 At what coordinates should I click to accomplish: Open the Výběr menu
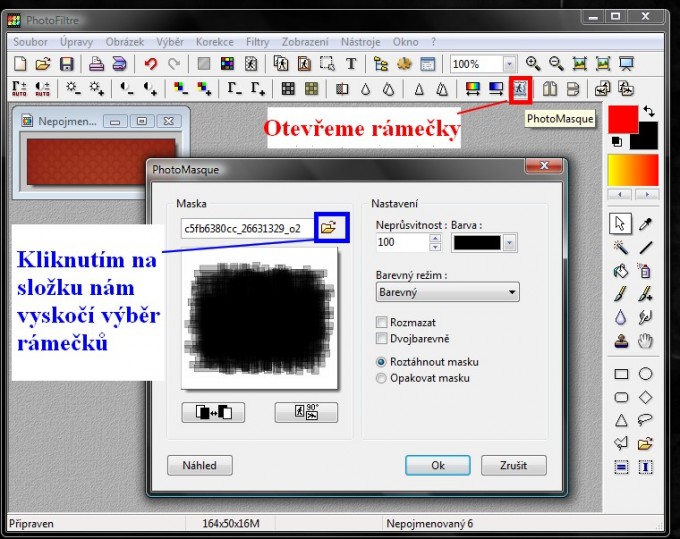170,42
